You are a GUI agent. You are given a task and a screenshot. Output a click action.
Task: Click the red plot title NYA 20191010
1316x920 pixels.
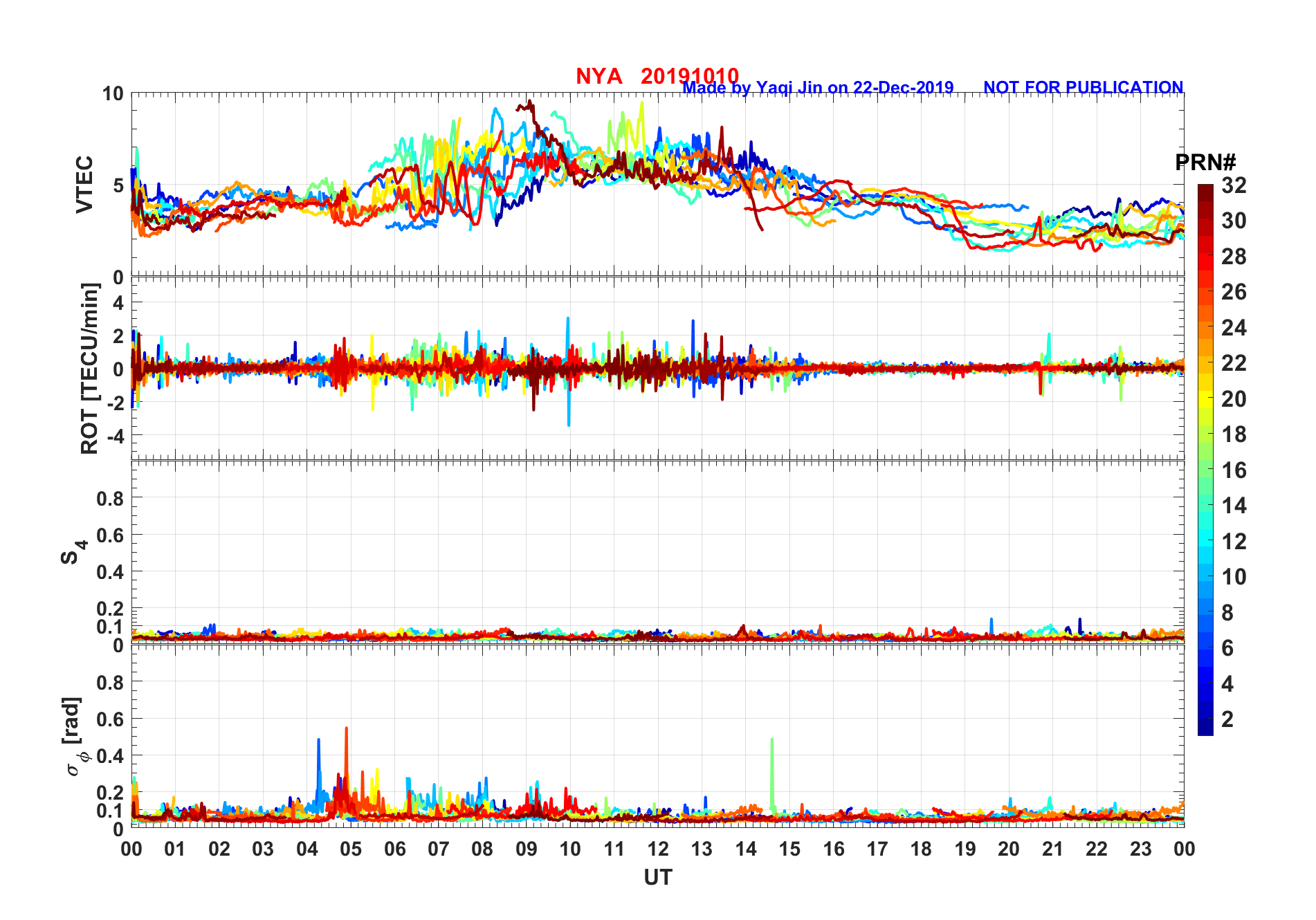pyautogui.click(x=657, y=76)
